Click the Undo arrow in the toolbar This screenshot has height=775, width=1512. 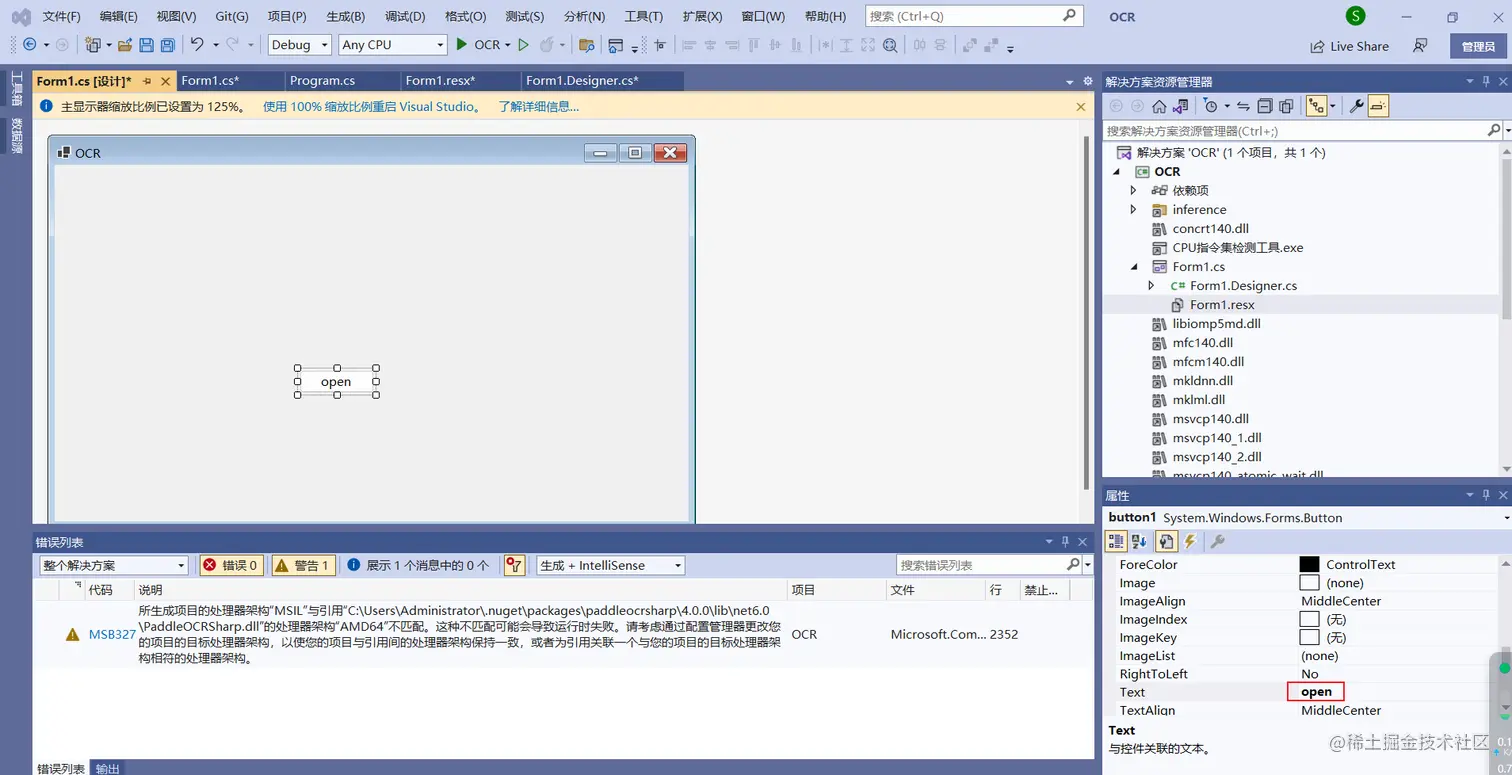pos(197,45)
